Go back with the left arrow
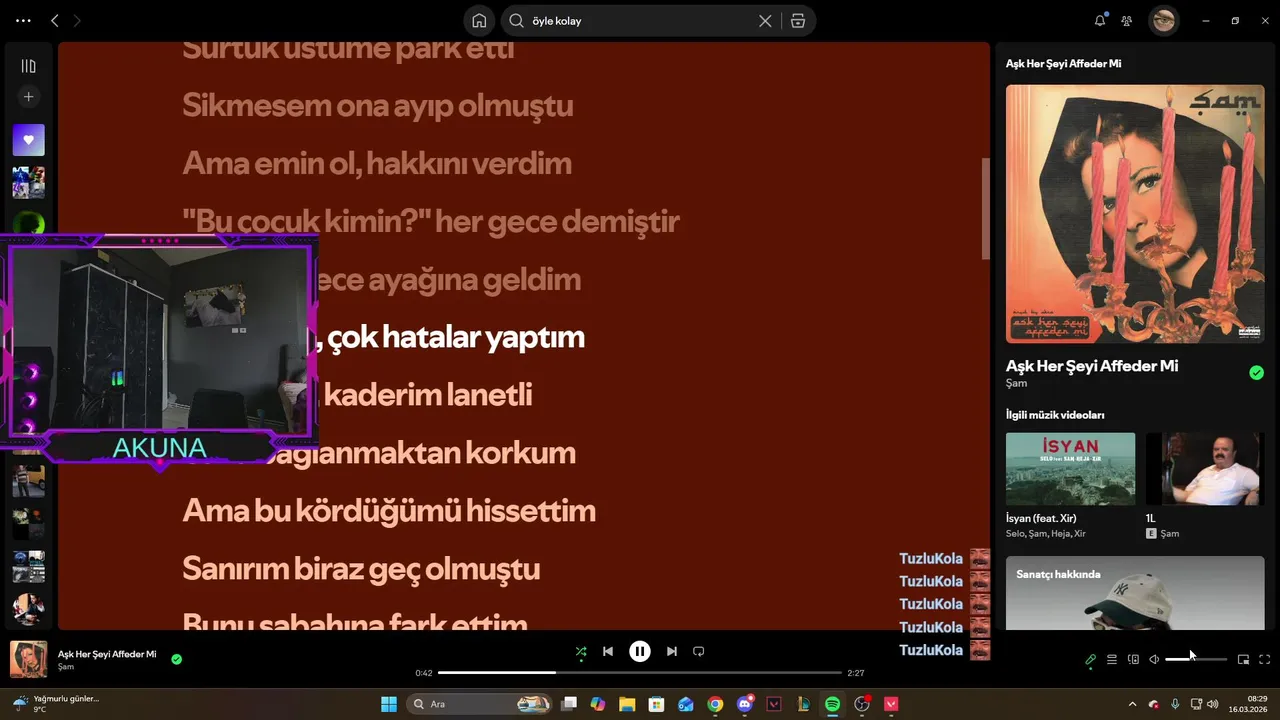Image resolution: width=1280 pixels, height=720 pixels. [55, 20]
